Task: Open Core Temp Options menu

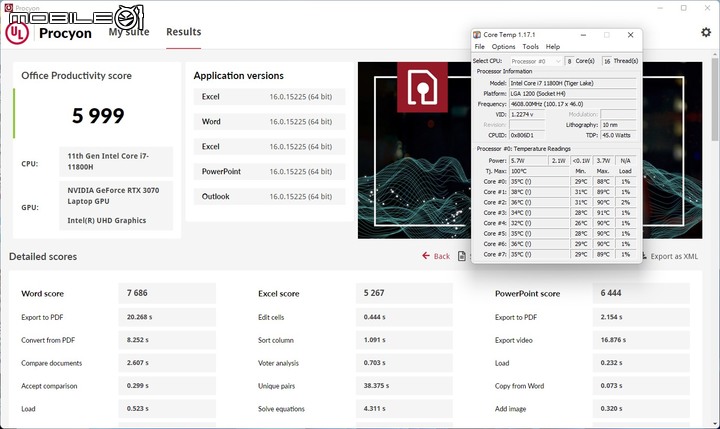Action: (503, 46)
